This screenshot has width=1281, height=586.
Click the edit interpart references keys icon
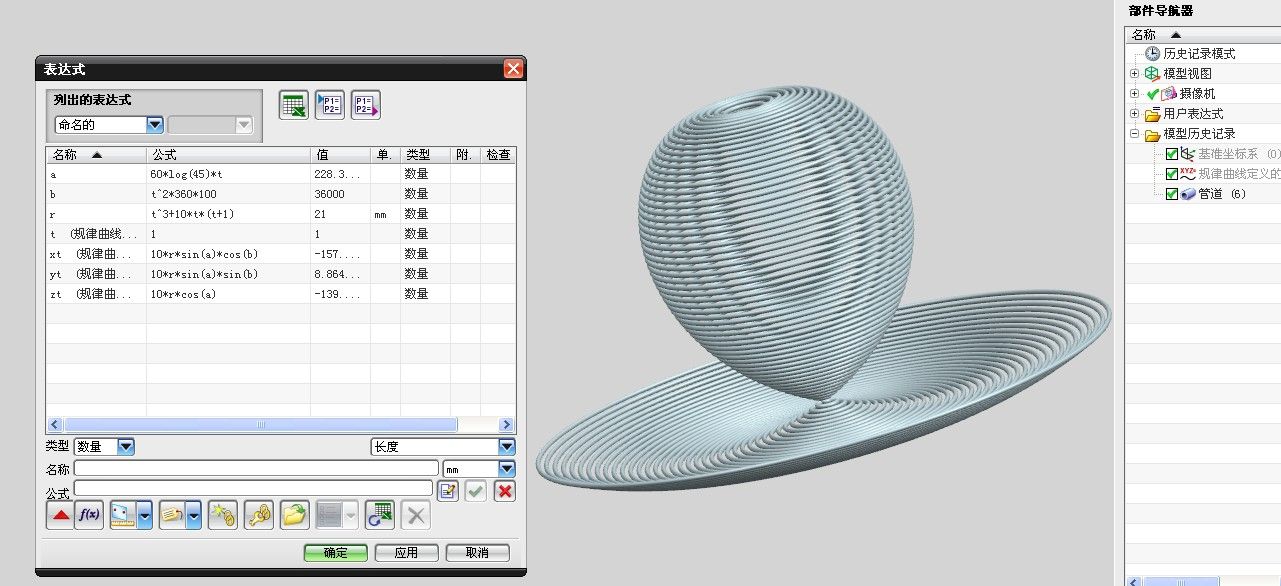click(259, 515)
